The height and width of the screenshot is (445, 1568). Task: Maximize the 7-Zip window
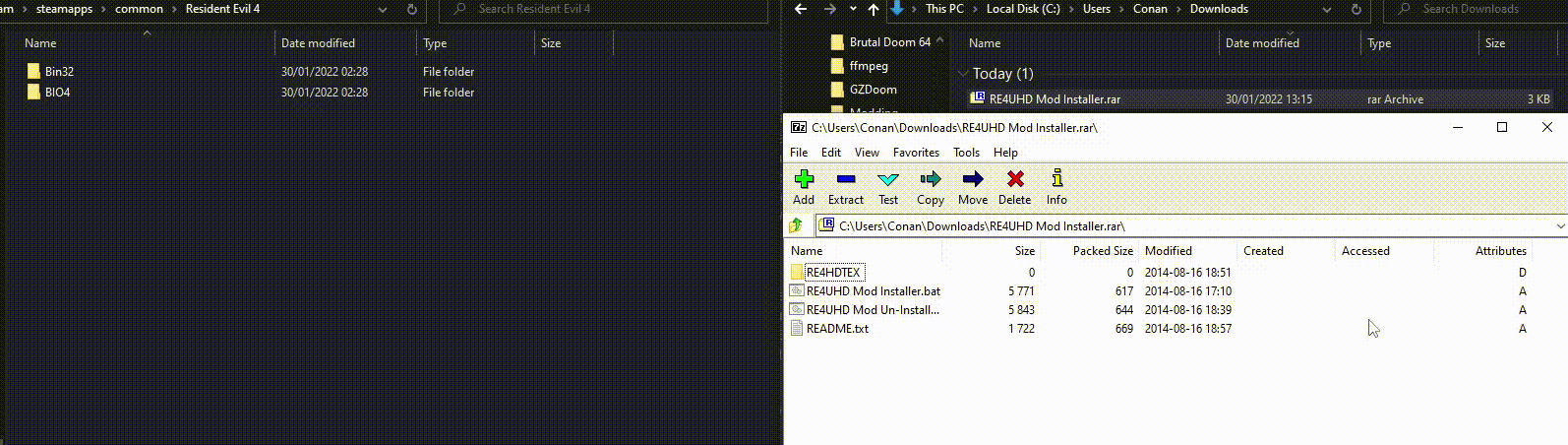coord(1502,127)
